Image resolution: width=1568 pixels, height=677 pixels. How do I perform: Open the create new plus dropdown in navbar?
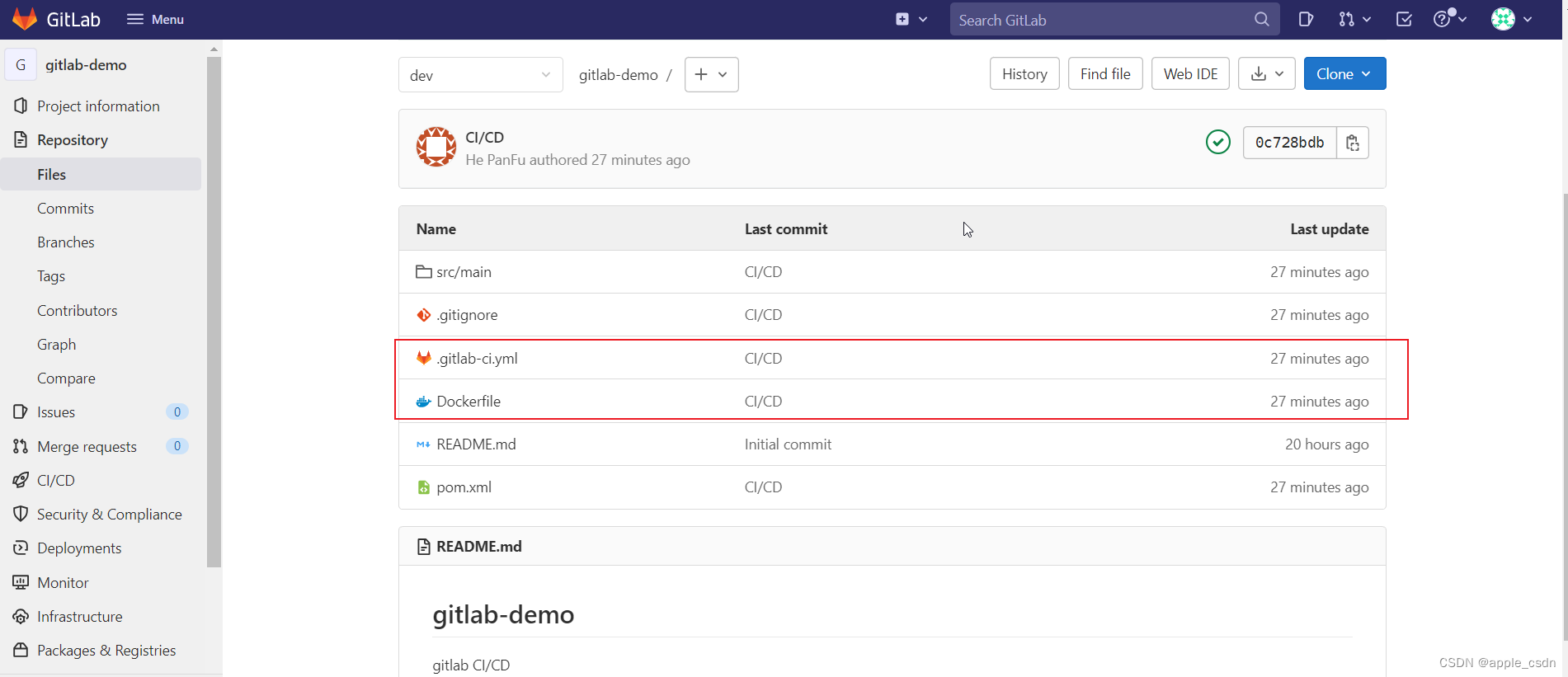911,19
